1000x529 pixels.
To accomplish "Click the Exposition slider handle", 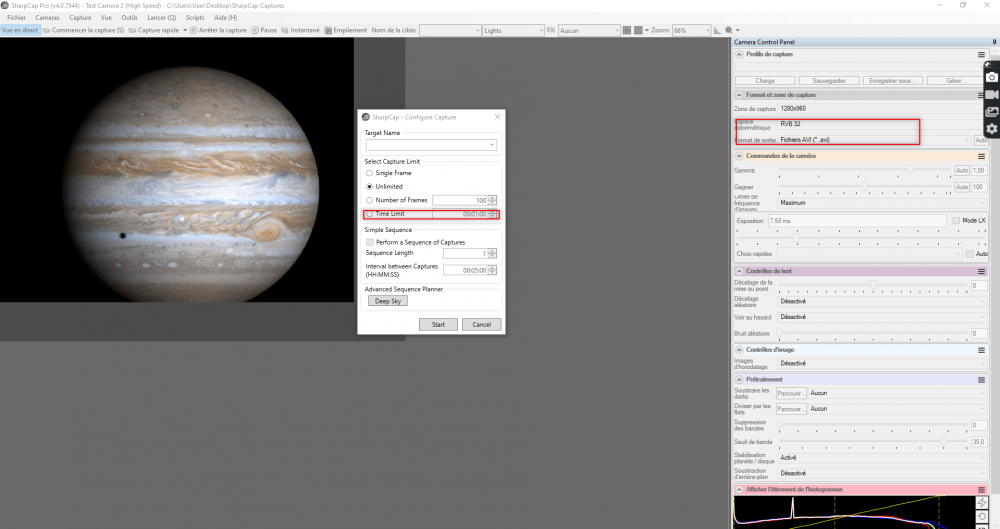I will pyautogui.click(x=796, y=237).
